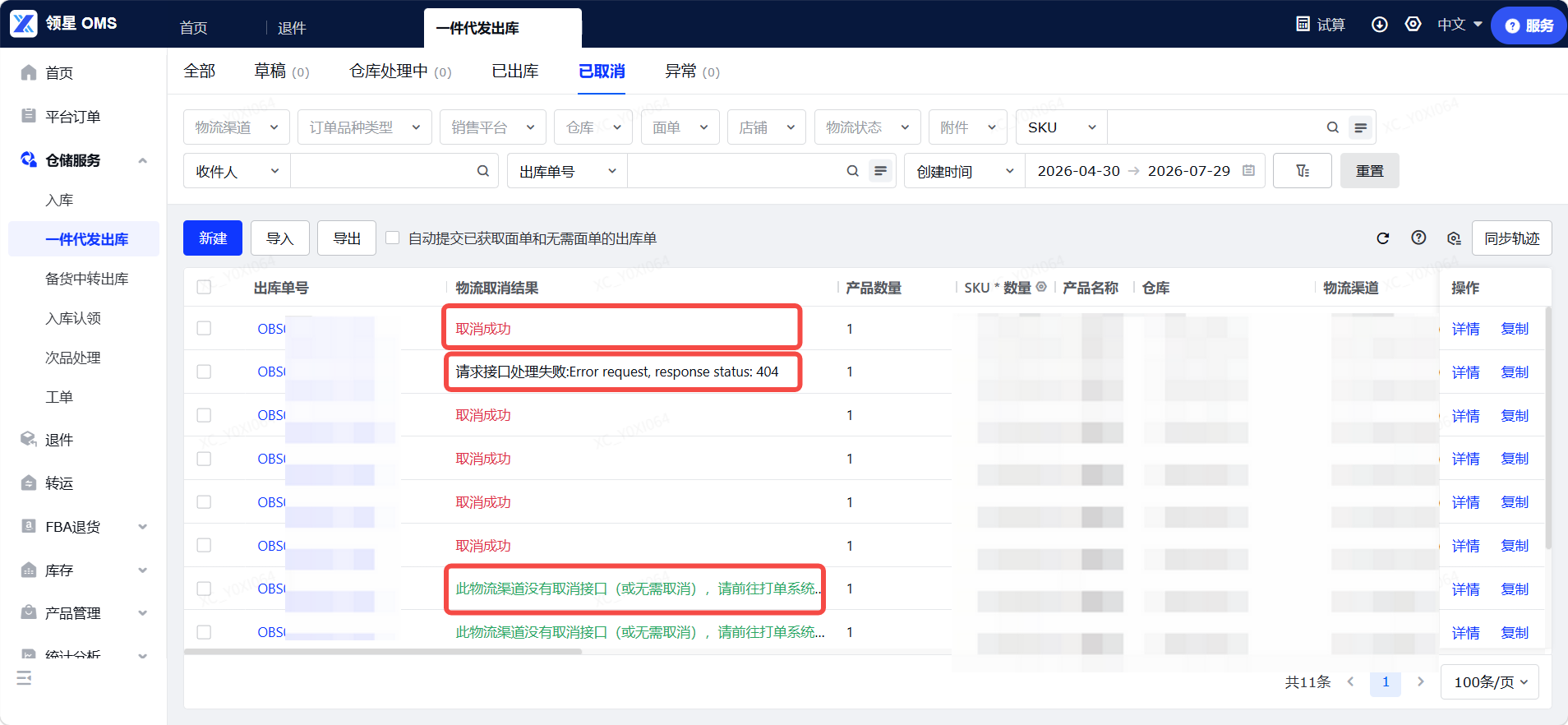Image resolution: width=1568 pixels, height=725 pixels.
Task: Open the 首页 top navigation tab
Action: click(x=194, y=28)
